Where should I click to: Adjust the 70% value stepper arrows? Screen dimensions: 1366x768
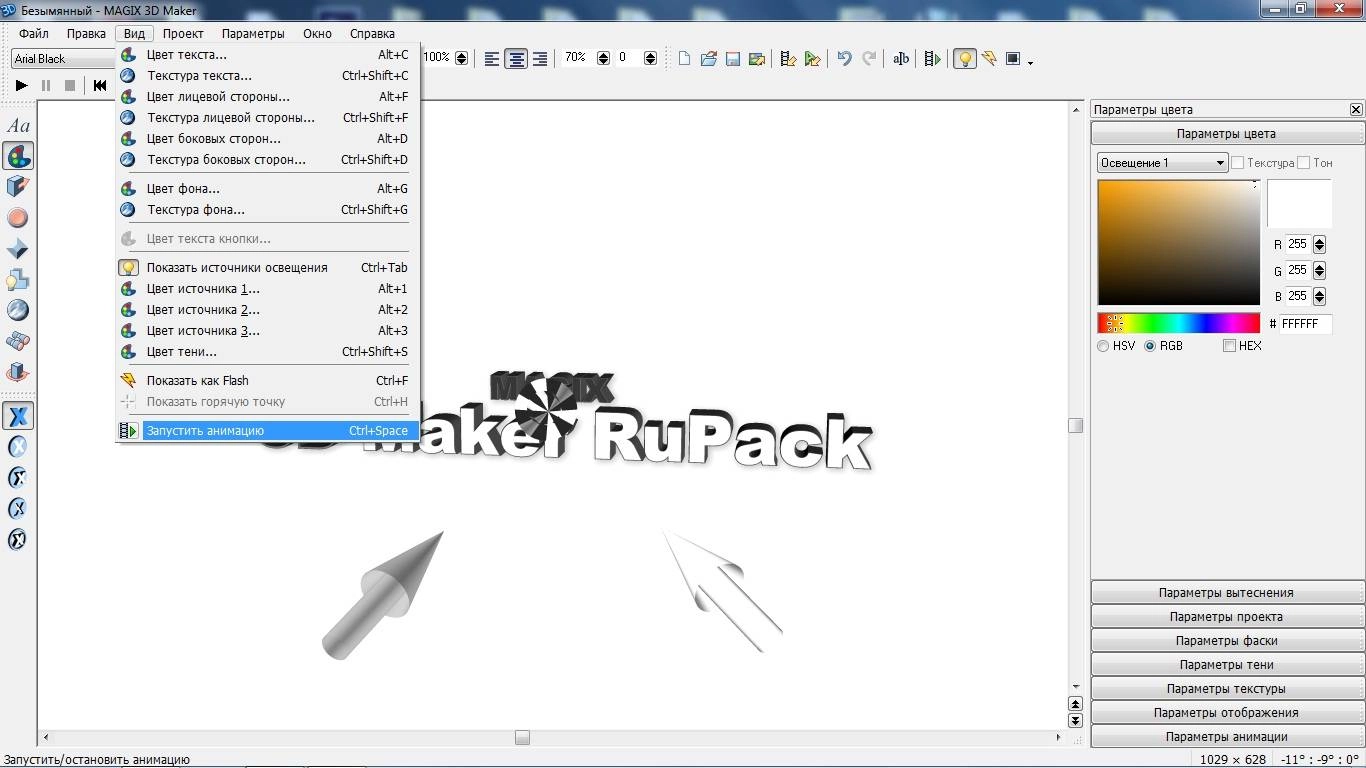click(603, 59)
